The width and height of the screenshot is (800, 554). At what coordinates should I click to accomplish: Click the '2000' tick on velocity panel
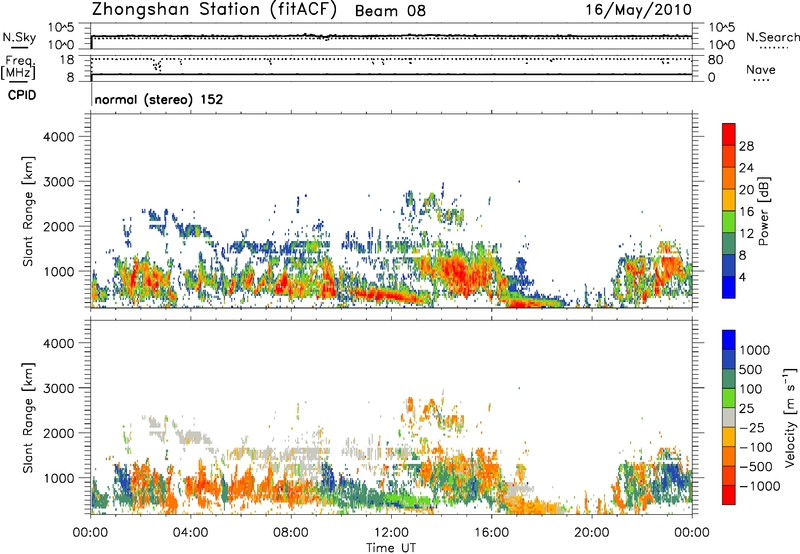(59, 433)
